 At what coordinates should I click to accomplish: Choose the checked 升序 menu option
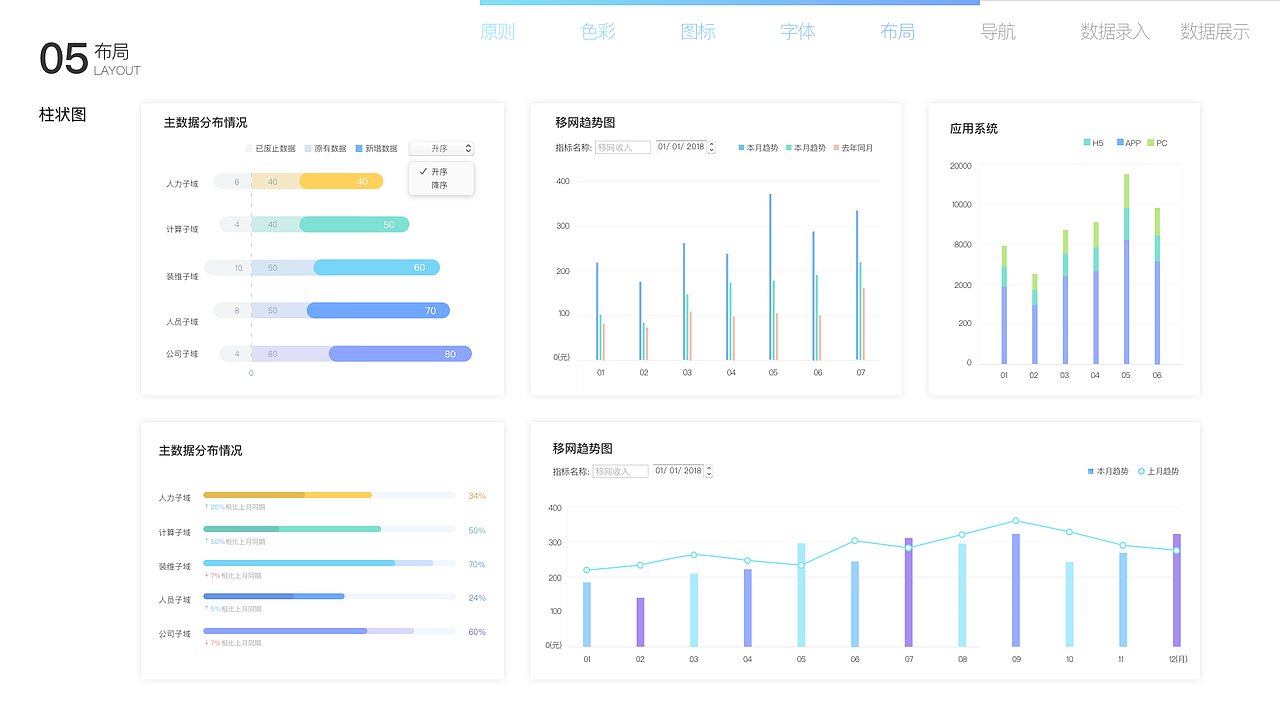[x=441, y=172]
